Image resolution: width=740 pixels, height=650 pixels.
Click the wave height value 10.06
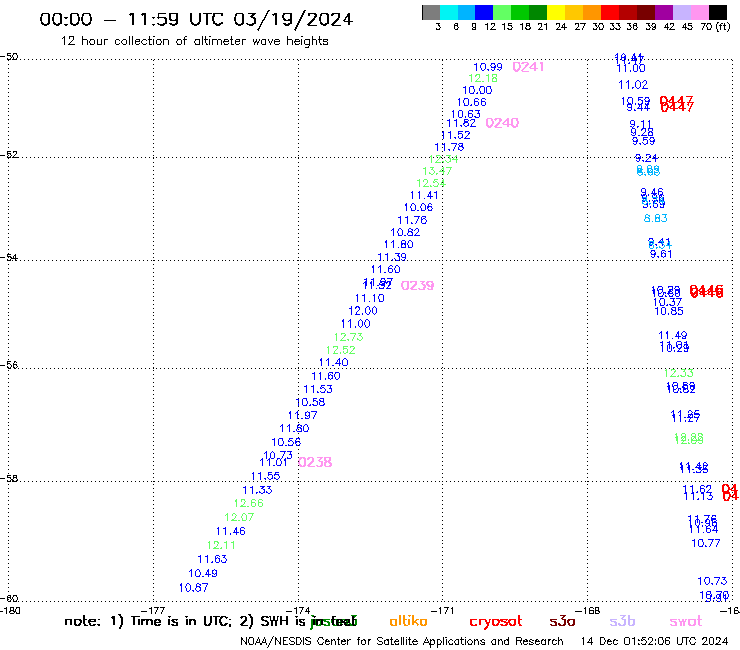[418, 207]
